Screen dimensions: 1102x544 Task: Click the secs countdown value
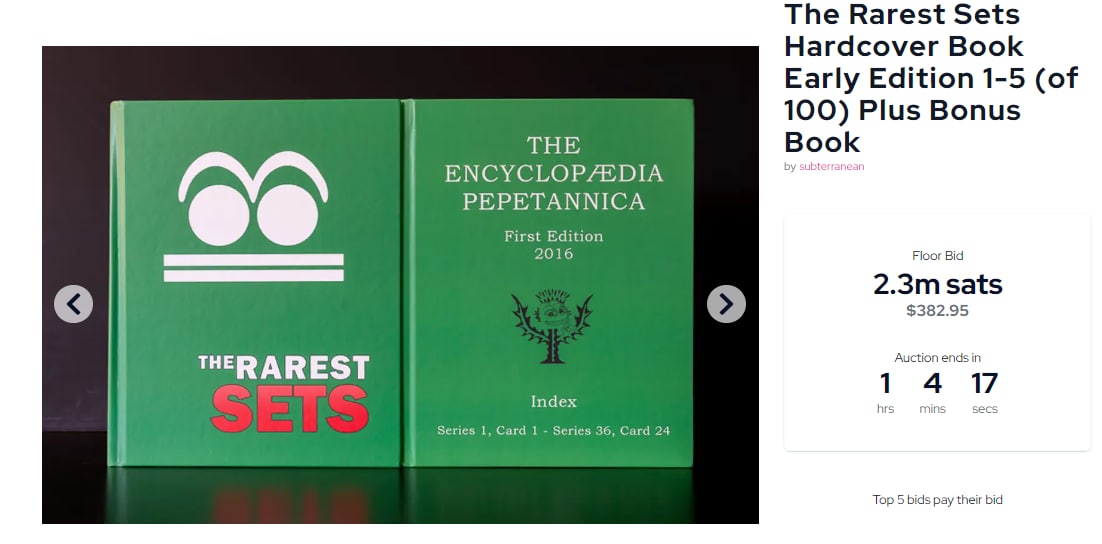[x=985, y=384]
